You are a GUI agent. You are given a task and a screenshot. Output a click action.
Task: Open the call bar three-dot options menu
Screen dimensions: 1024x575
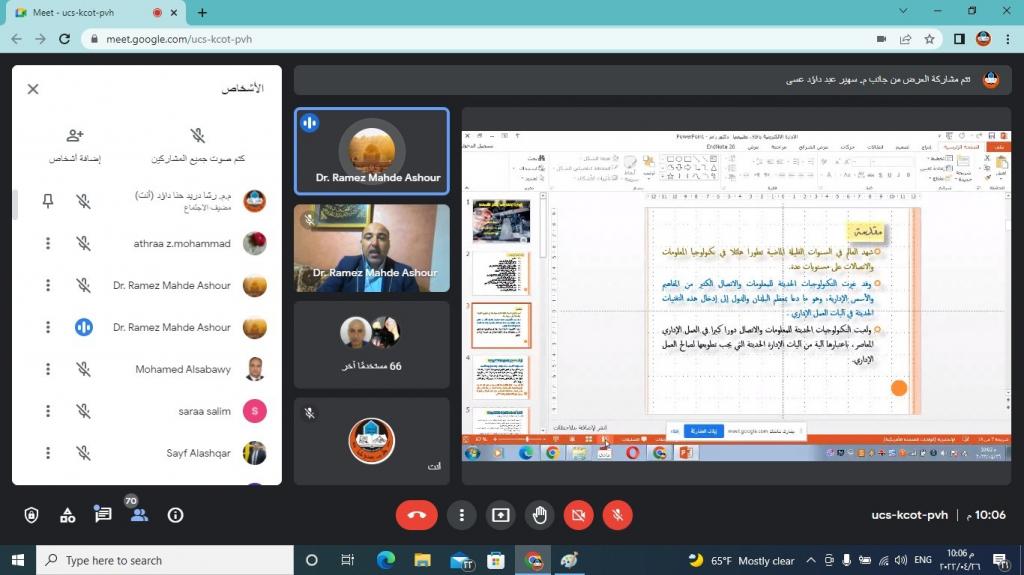461,515
